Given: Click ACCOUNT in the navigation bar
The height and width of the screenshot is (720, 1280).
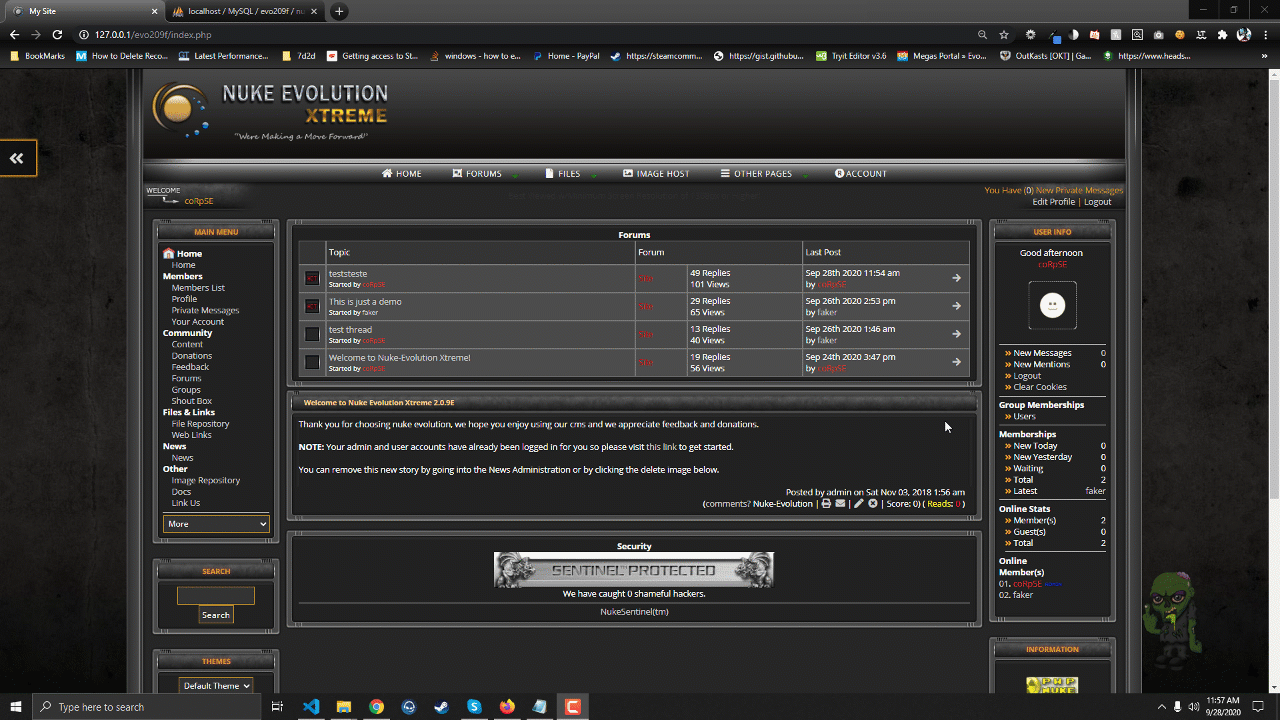Looking at the screenshot, I should [861, 174].
